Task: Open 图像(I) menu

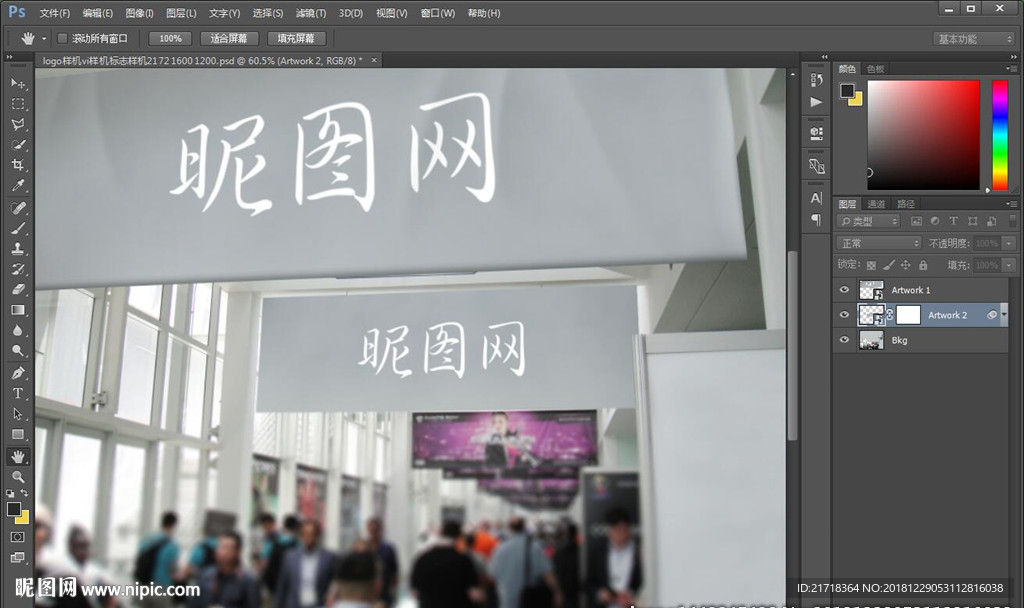Action: [139, 13]
